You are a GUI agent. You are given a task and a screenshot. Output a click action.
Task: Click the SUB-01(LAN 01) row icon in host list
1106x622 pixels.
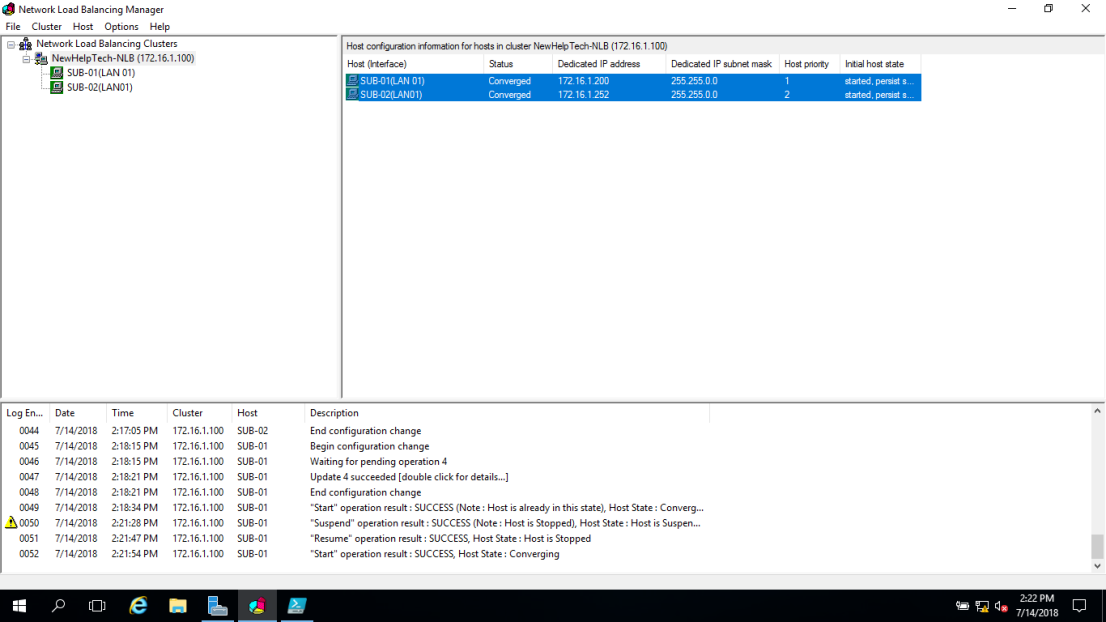pos(353,80)
